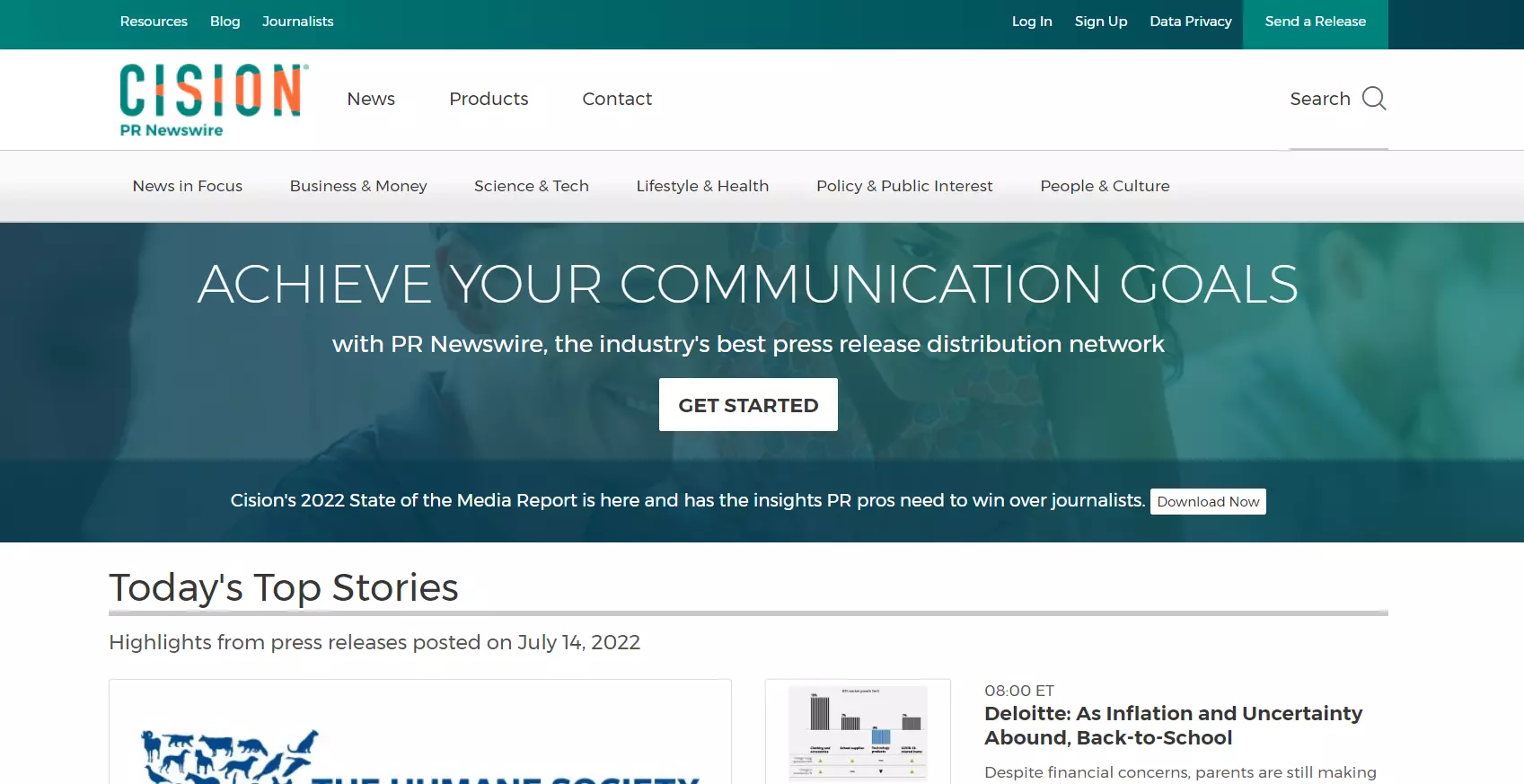Click the 08:00 ET timestamp
This screenshot has height=784, width=1524.
click(1019, 691)
